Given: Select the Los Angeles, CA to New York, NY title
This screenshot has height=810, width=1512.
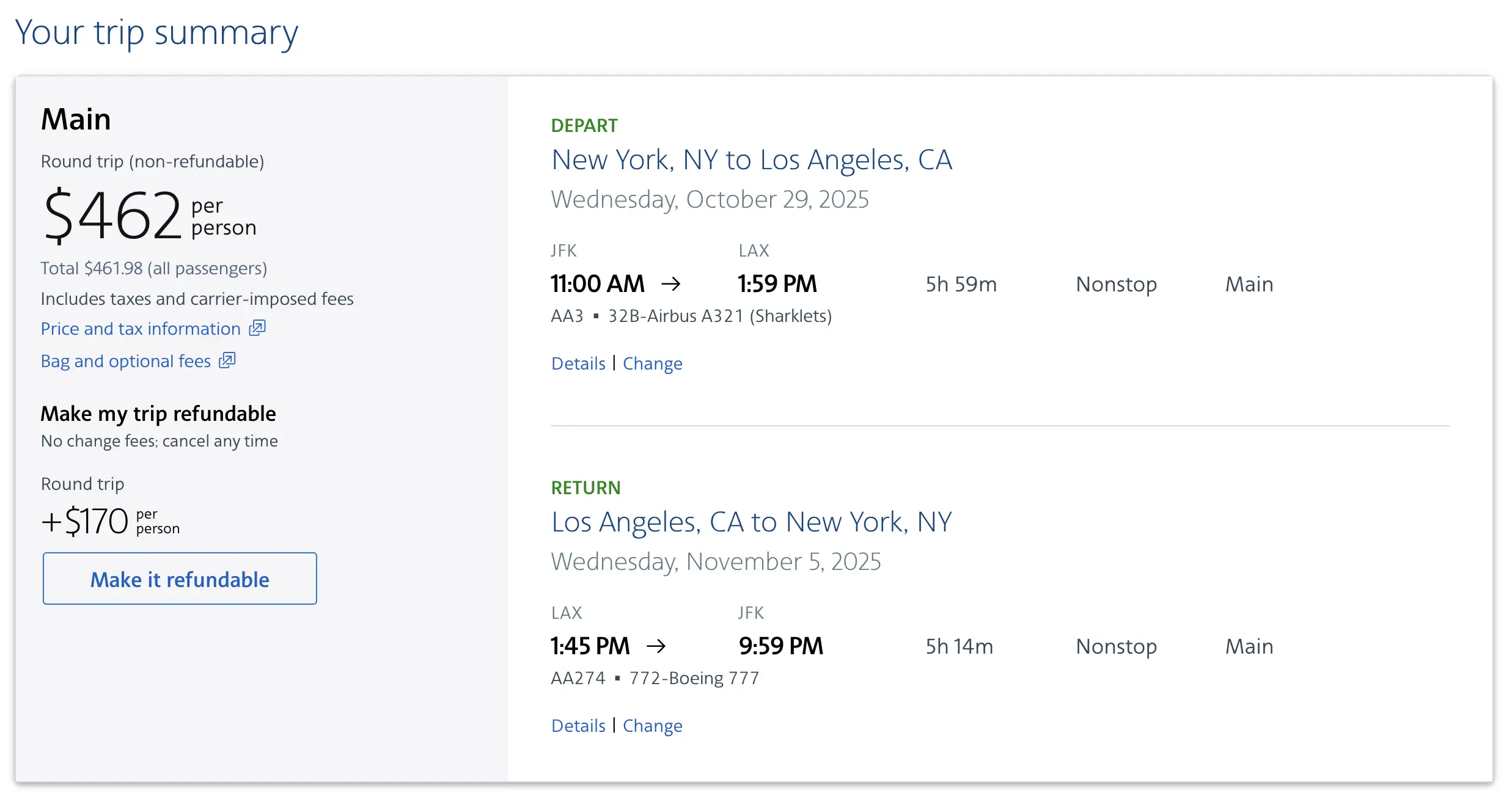Looking at the screenshot, I should [751, 522].
